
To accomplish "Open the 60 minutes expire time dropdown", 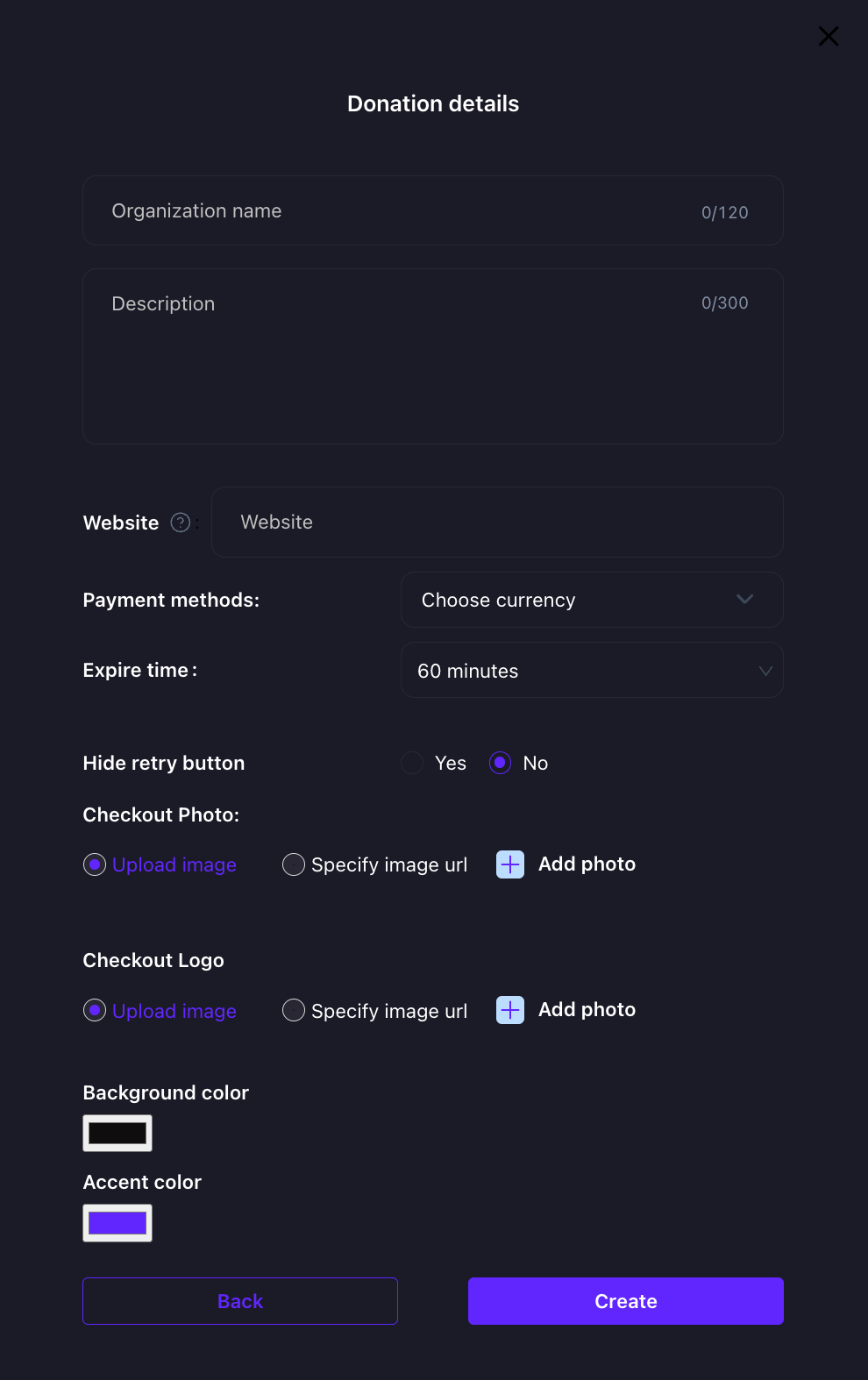I will coord(591,671).
